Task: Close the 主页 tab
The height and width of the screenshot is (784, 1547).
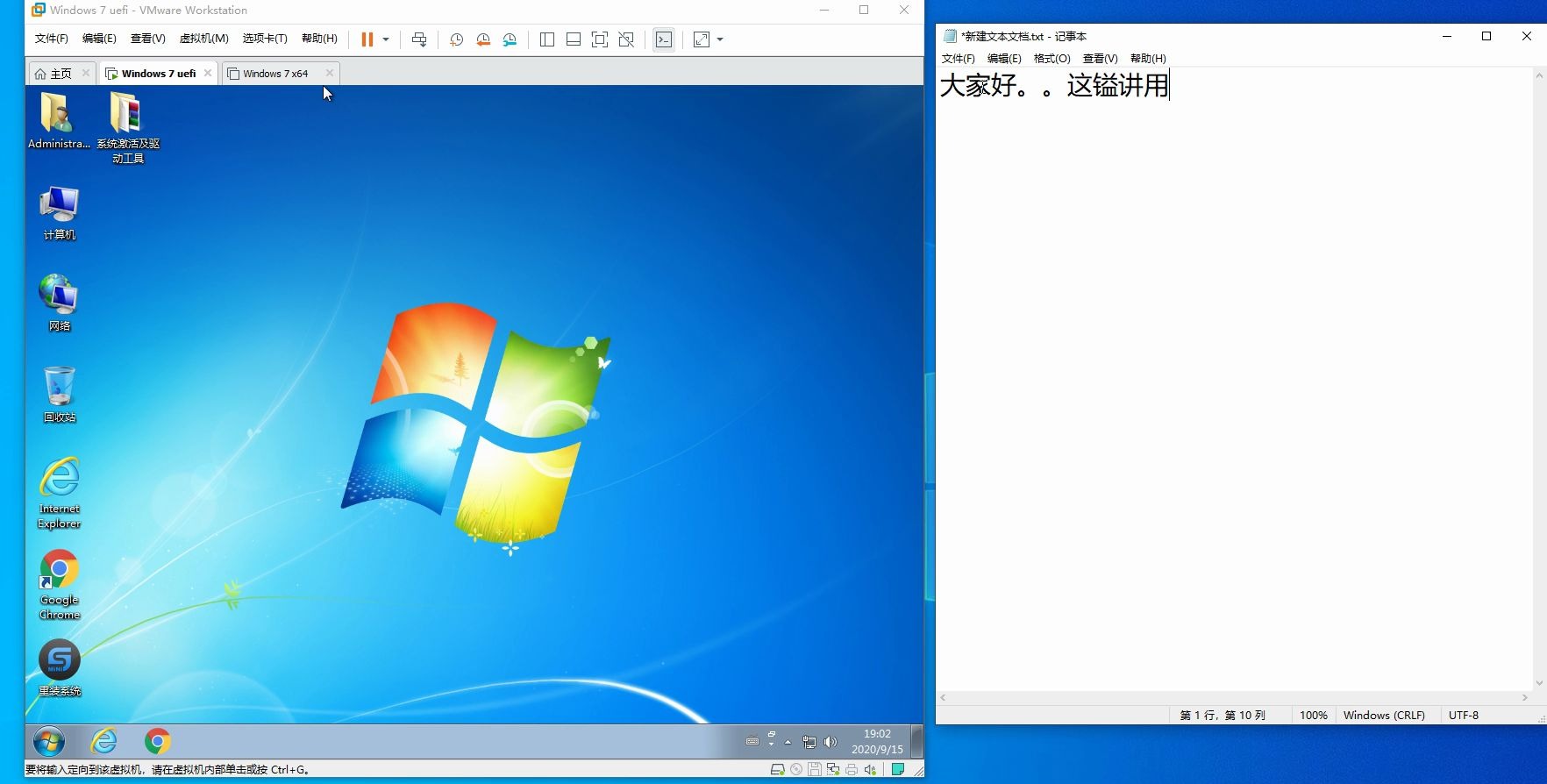Action: [x=86, y=73]
